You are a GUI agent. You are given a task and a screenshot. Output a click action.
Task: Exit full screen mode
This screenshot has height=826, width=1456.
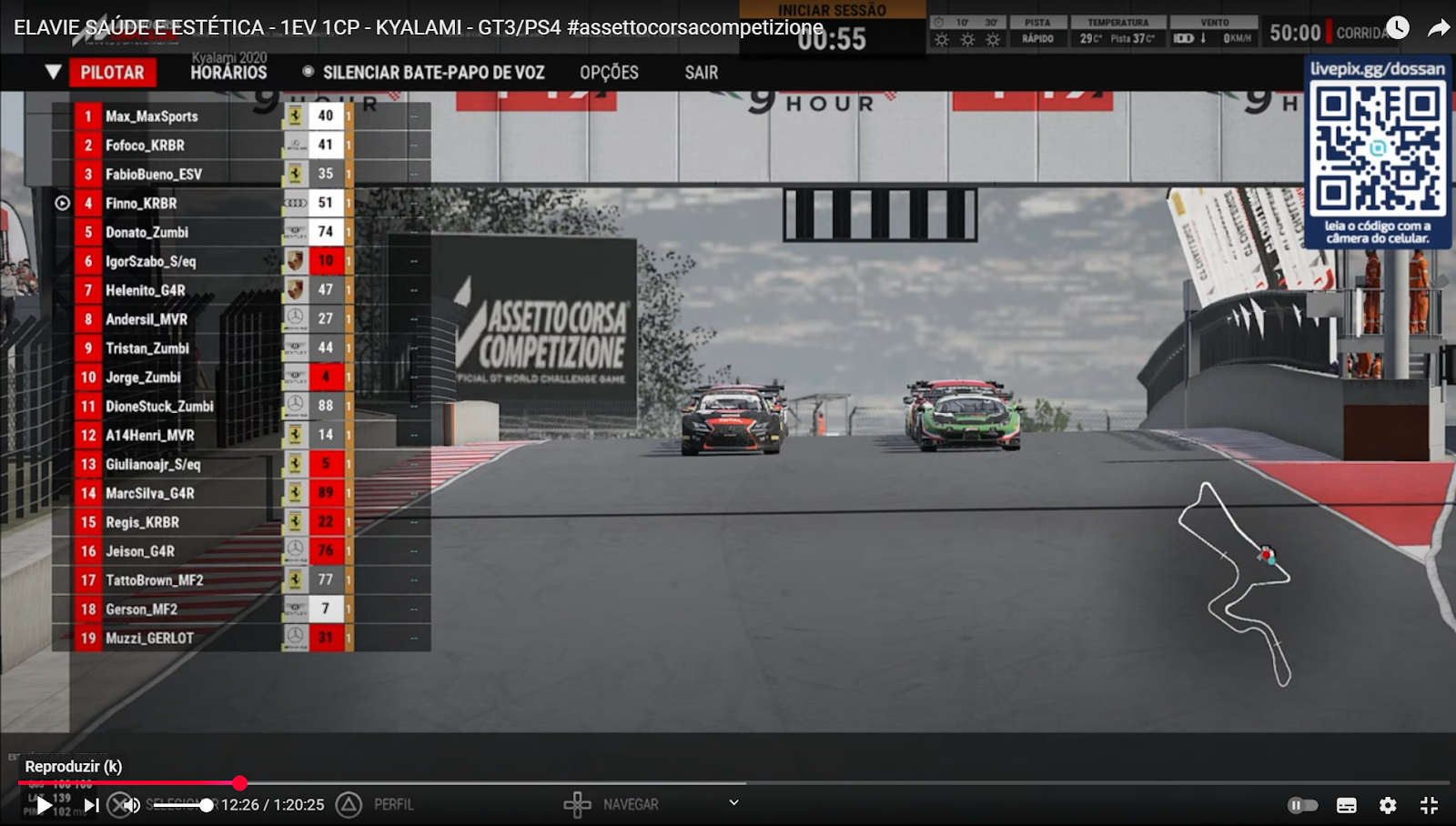click(1429, 805)
